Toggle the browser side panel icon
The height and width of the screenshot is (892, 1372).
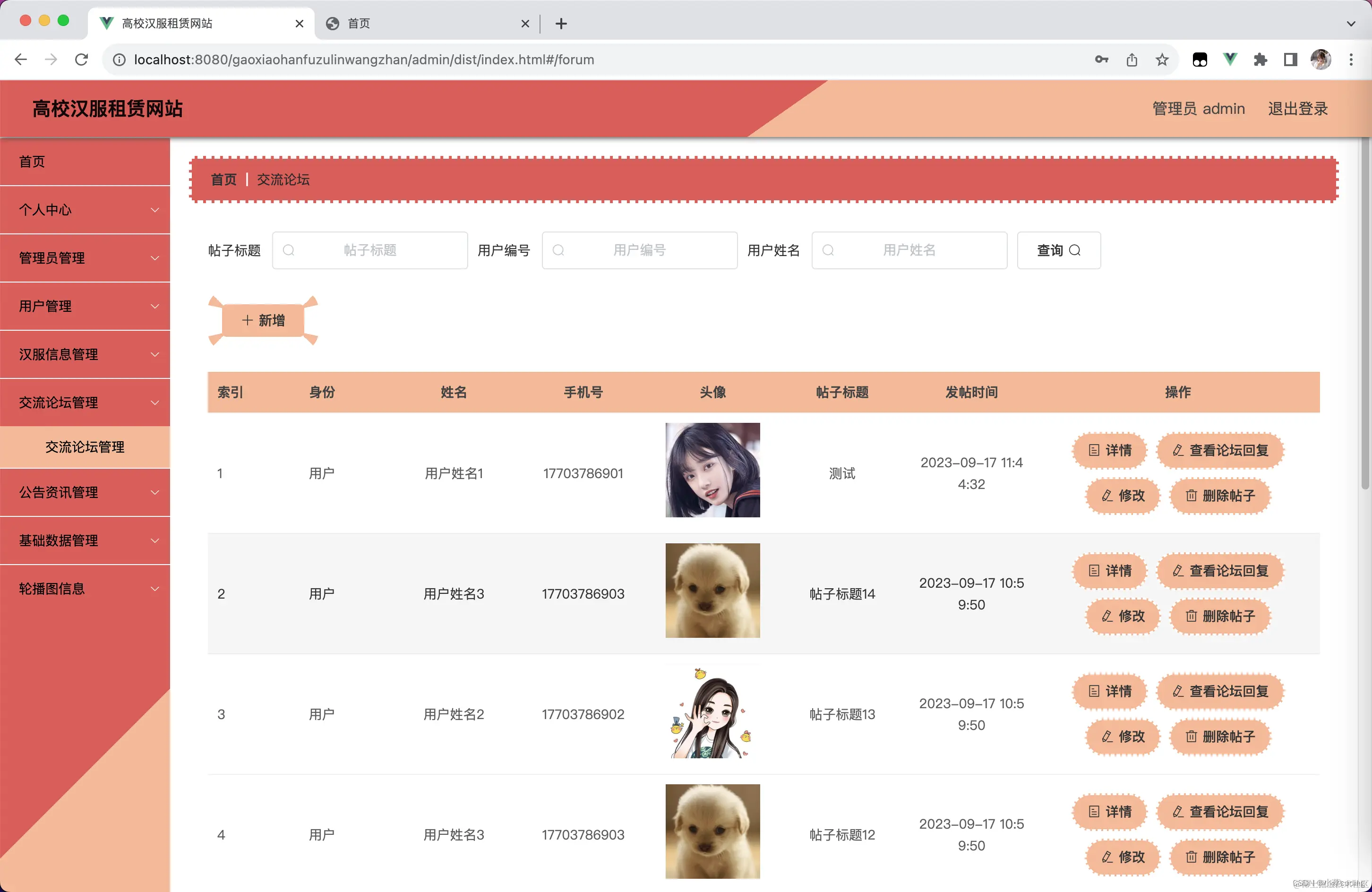[1290, 60]
